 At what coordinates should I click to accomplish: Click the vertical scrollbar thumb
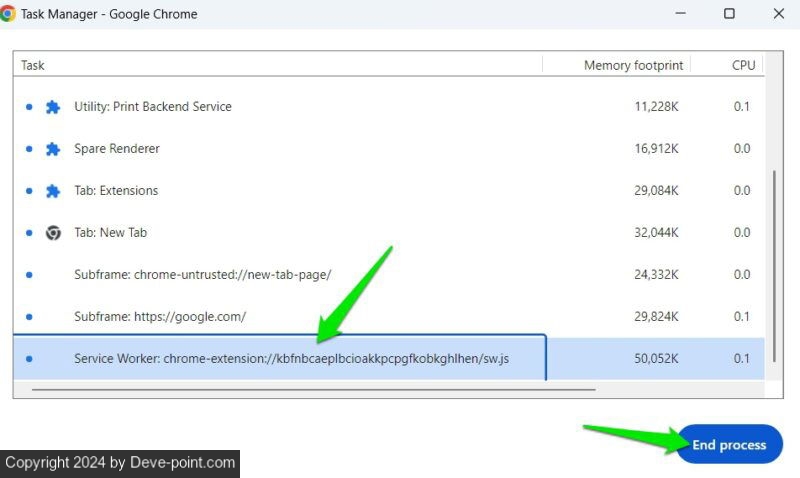[x=773, y=270]
